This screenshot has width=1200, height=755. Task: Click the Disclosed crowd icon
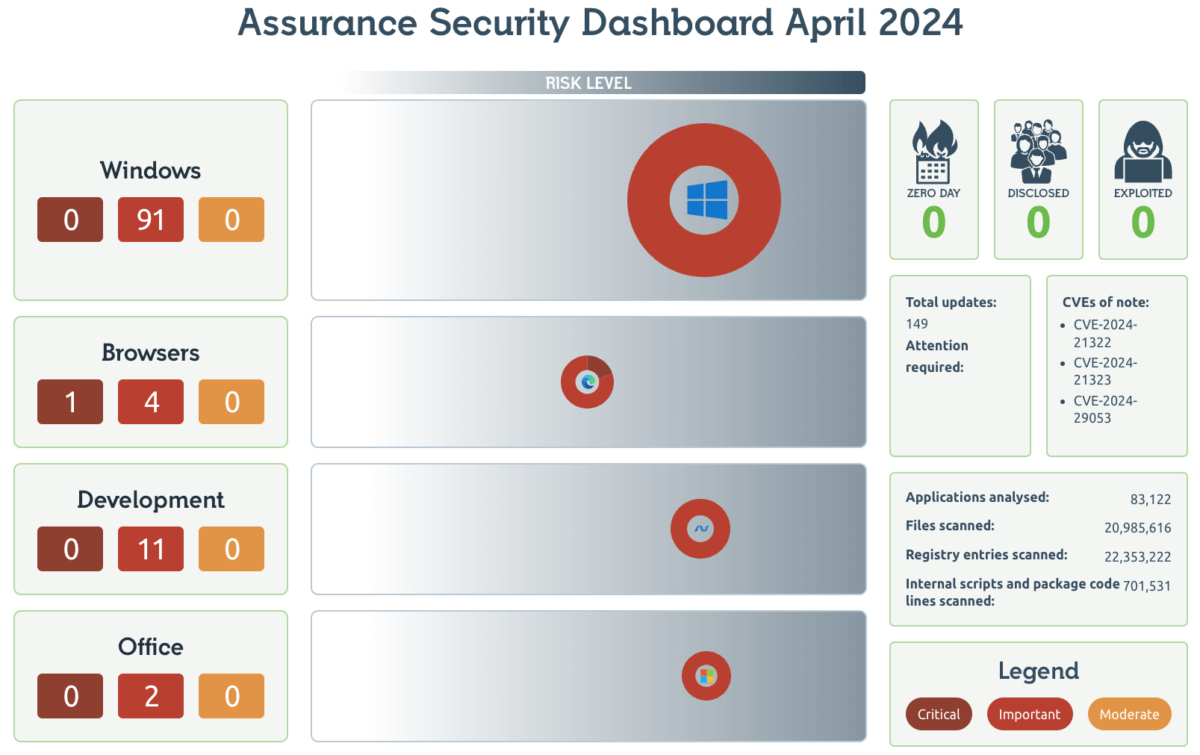click(x=1038, y=152)
